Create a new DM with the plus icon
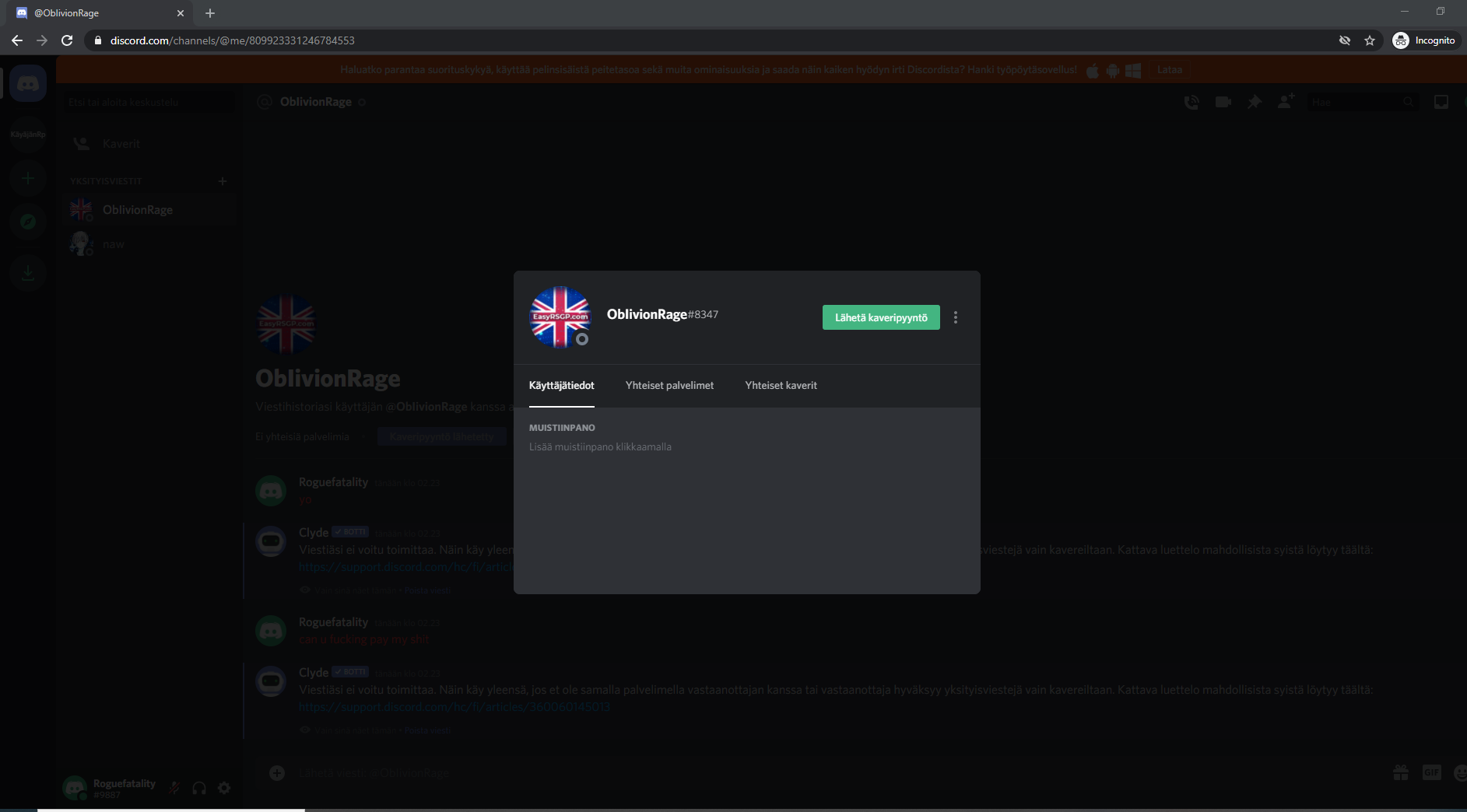1467x812 pixels. click(223, 181)
